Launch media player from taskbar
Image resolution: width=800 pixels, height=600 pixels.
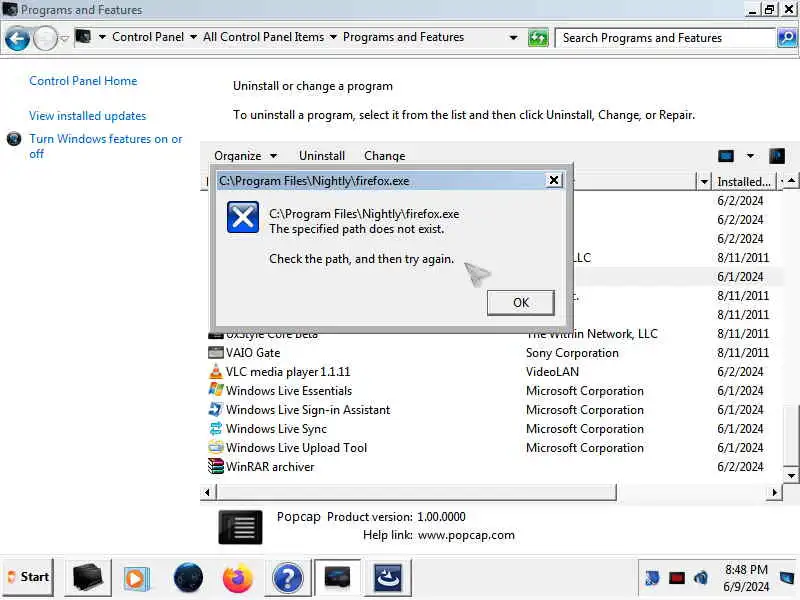point(136,579)
